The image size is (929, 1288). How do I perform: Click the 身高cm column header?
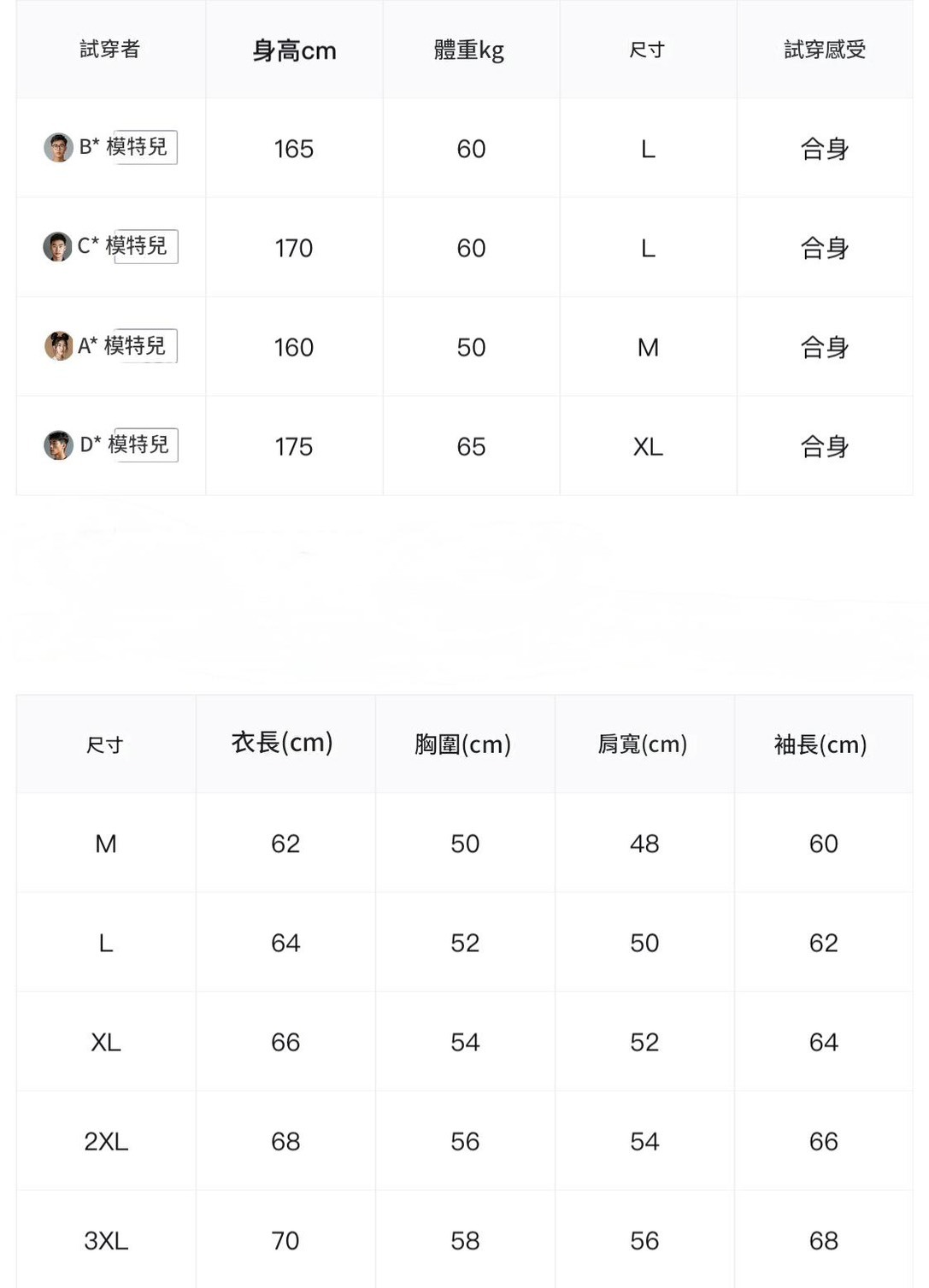tap(294, 50)
